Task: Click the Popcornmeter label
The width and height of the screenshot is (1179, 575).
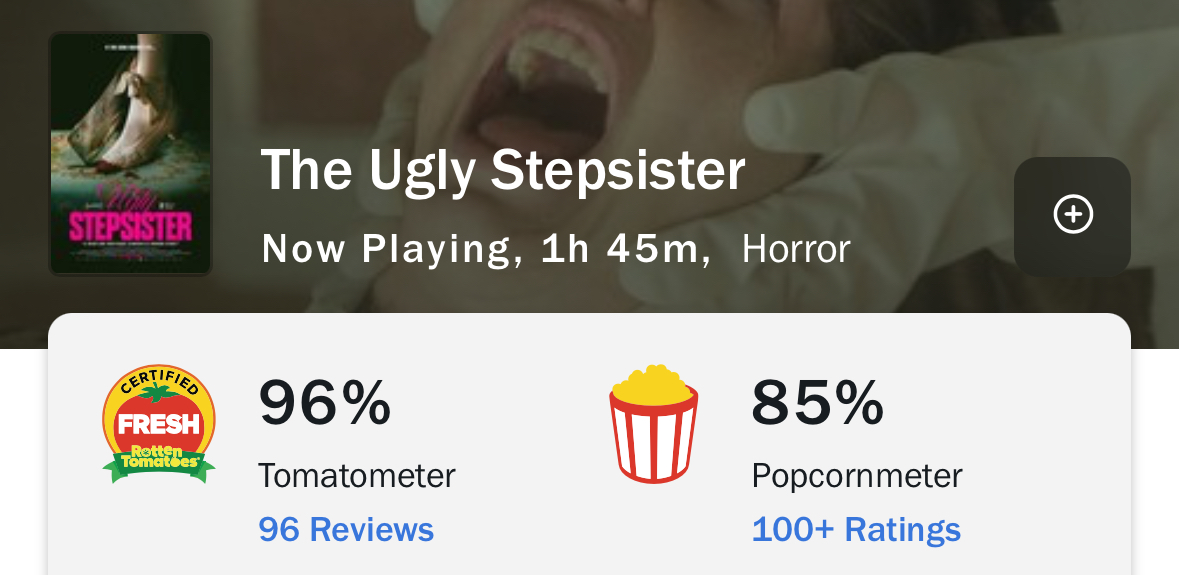Action: (857, 475)
